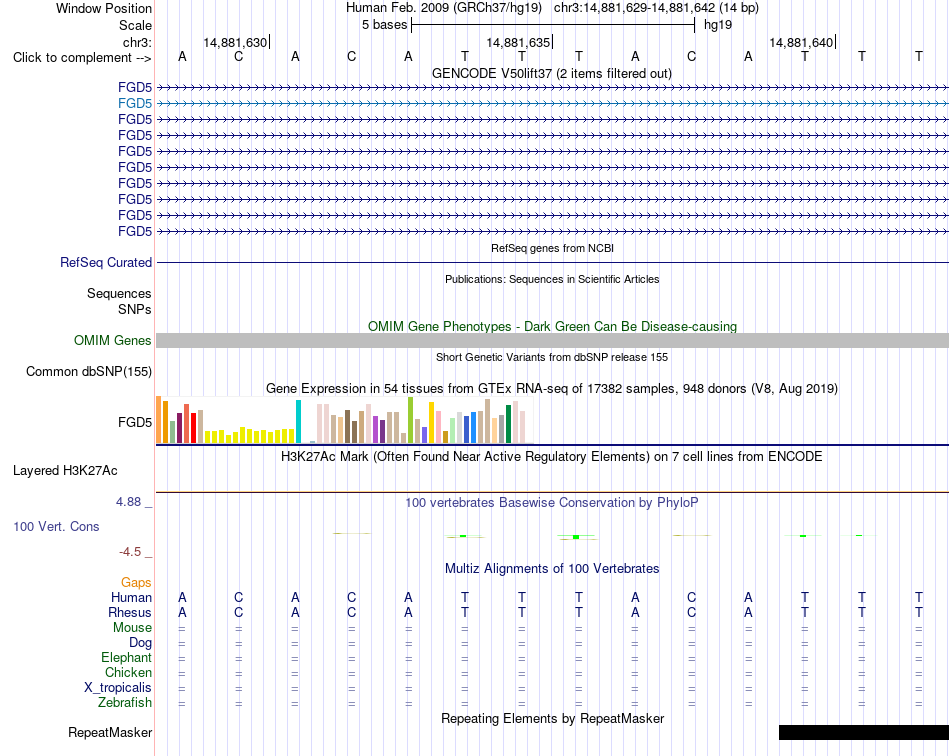Click the black RepeatMasker repeat element block

(x=863, y=732)
